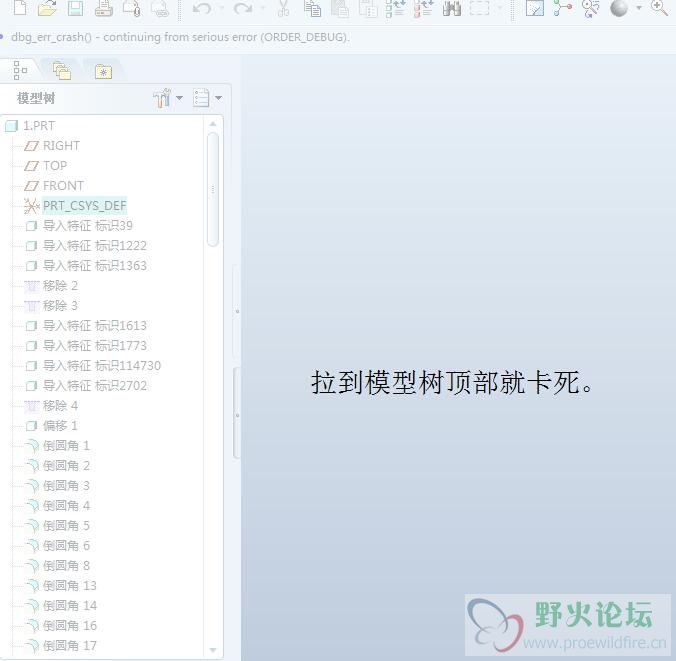Viewport: 676px width, 661px height.
Task: Click the sketch view orientation icon
Action: tap(535, 8)
